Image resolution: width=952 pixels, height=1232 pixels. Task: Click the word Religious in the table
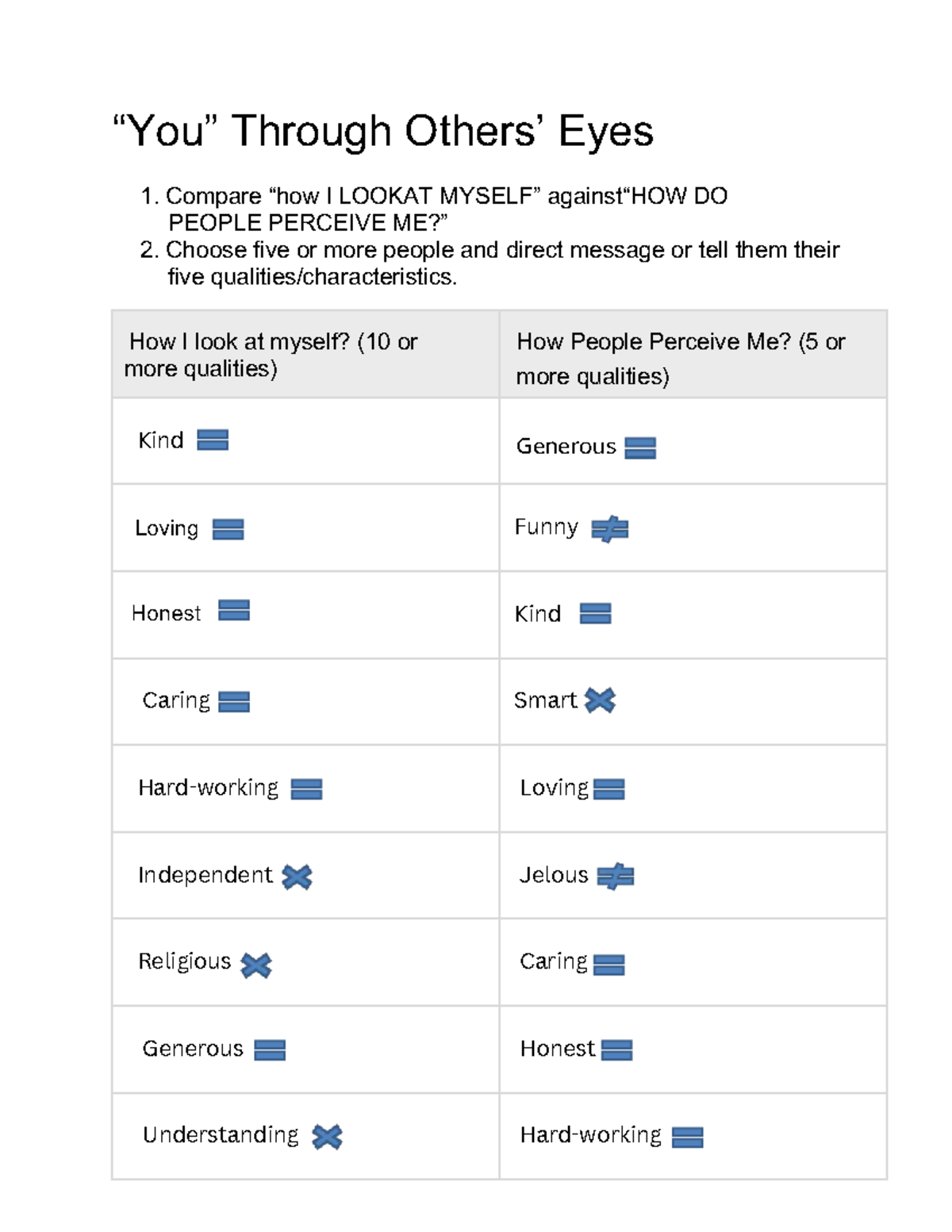(x=184, y=961)
